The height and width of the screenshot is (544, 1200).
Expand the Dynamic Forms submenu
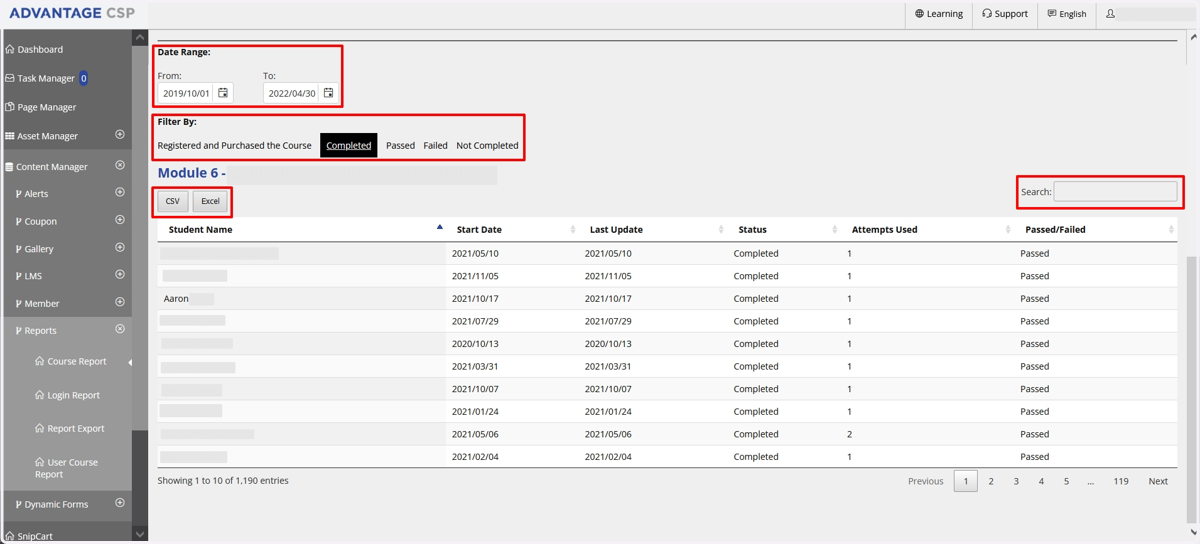[120, 503]
